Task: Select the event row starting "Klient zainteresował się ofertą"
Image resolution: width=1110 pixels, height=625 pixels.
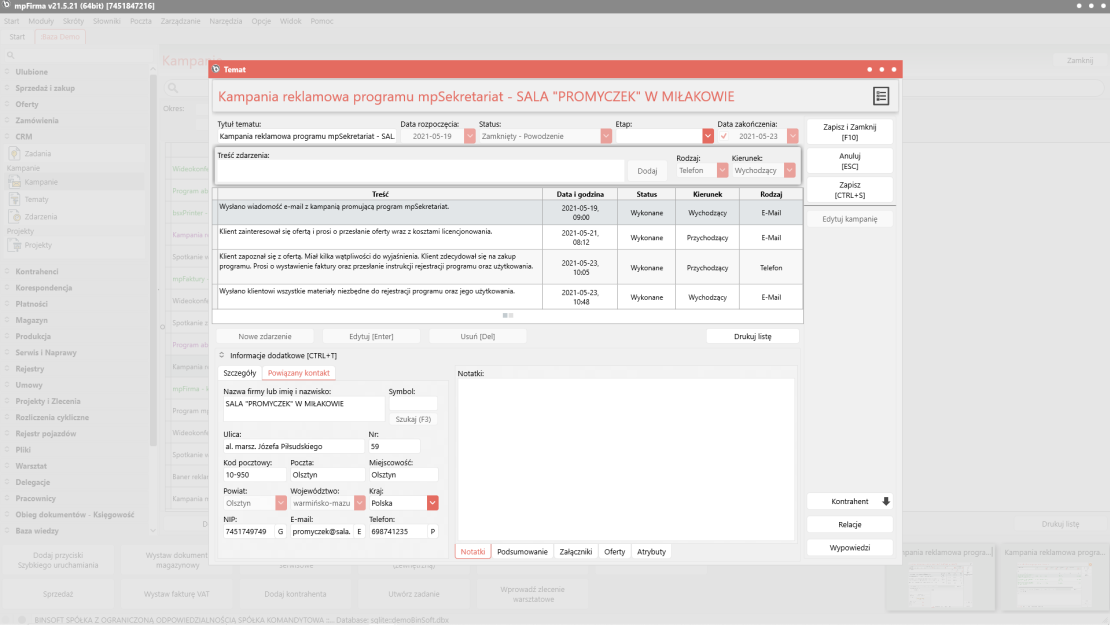Action: (x=508, y=238)
